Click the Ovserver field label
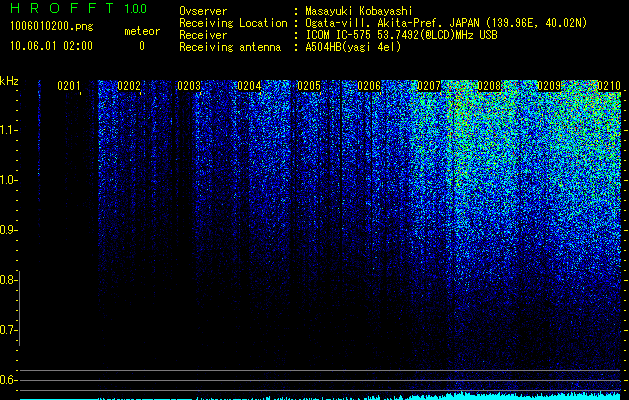The width and height of the screenshot is (629, 400). tap(203, 11)
